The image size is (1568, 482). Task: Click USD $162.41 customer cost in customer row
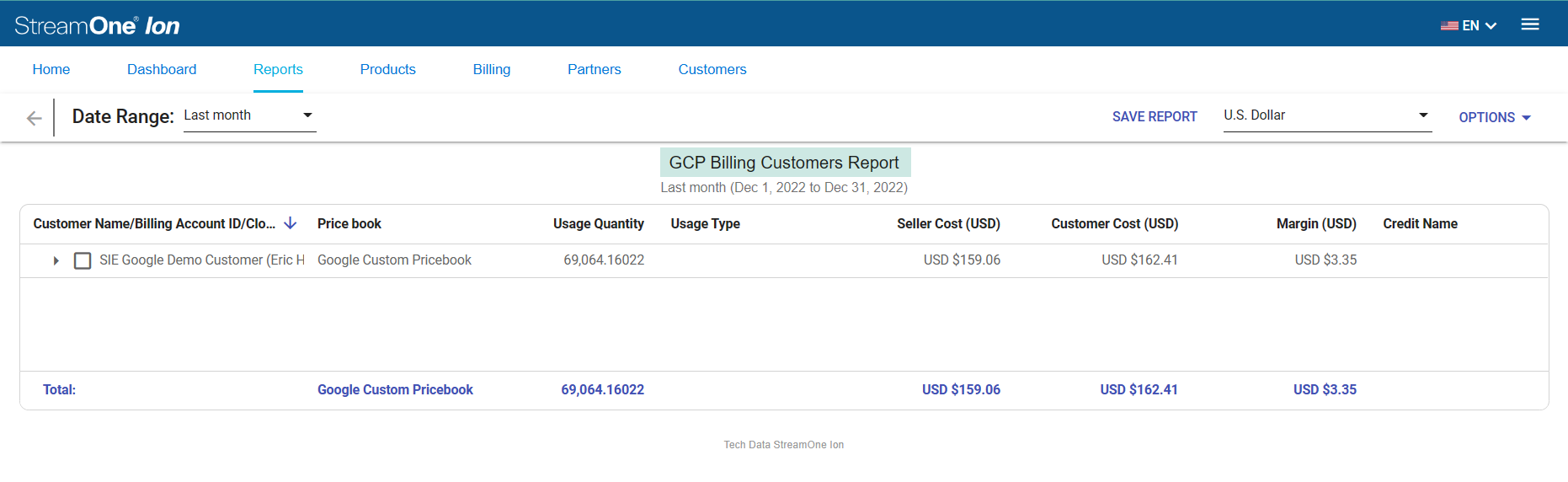(x=1139, y=260)
